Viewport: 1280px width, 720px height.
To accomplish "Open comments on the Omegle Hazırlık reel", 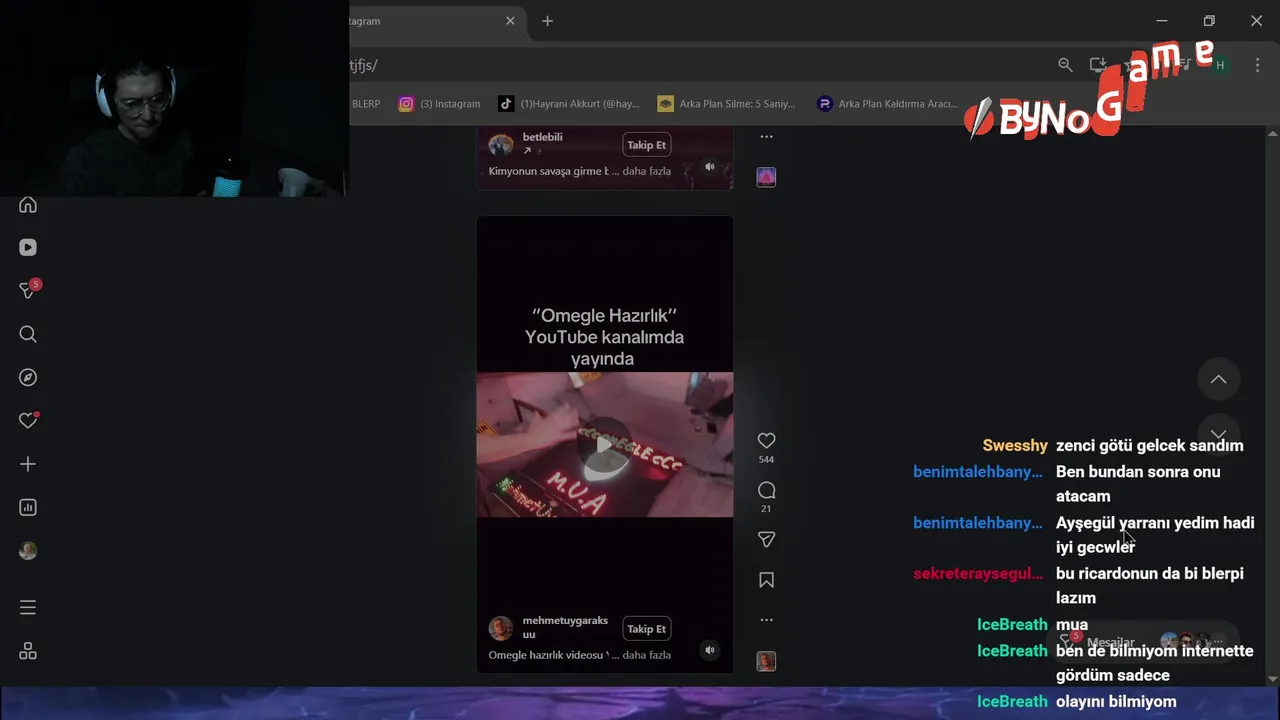I will coord(766,490).
